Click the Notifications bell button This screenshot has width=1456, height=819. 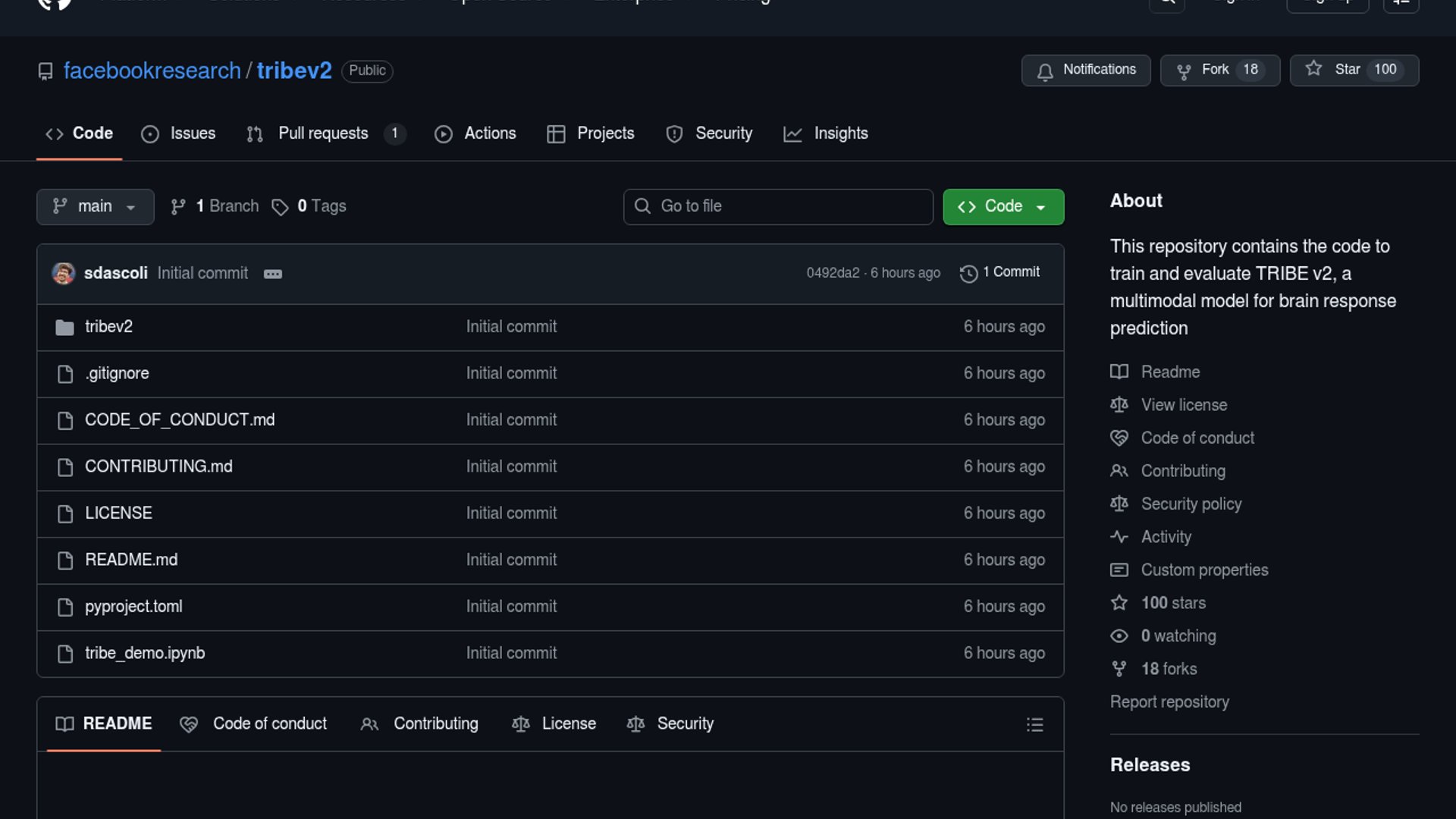[1085, 70]
